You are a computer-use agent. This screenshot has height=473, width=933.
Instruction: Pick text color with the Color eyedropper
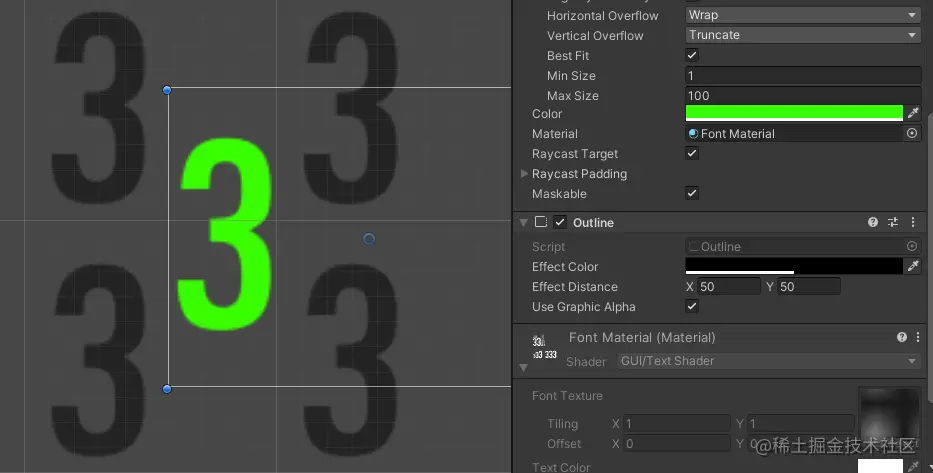point(913,113)
